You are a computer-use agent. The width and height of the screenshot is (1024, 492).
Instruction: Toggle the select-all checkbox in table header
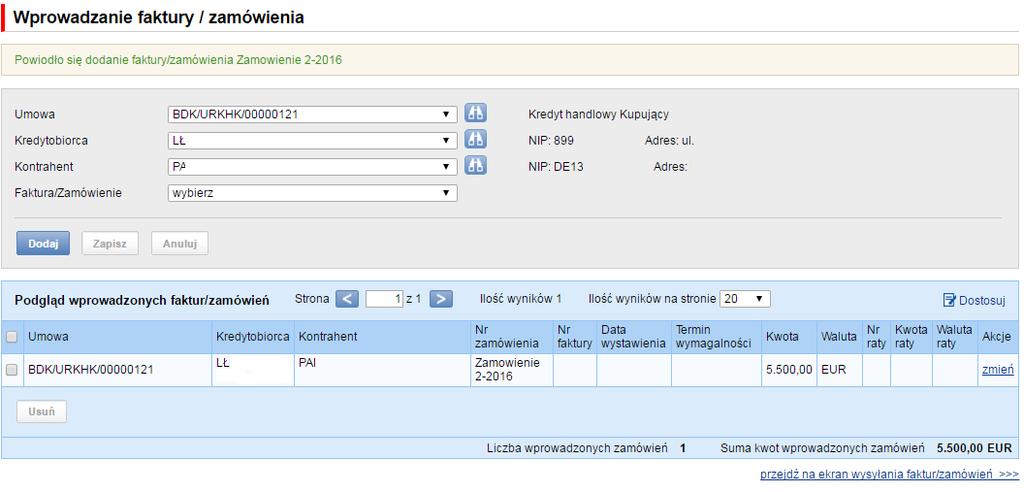[x=11, y=337]
